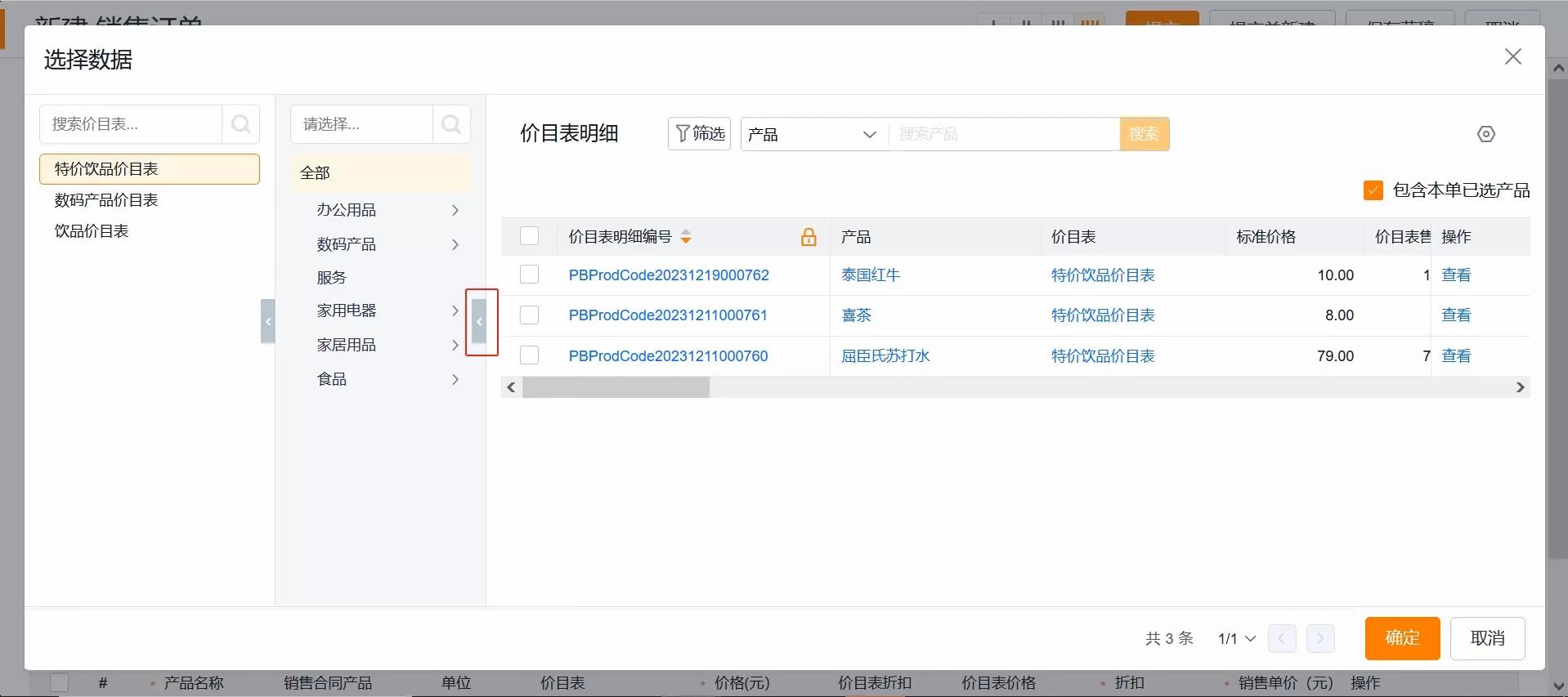Click the lock icon in the column header
Screen dimensions: 1568x697
[x=808, y=237]
